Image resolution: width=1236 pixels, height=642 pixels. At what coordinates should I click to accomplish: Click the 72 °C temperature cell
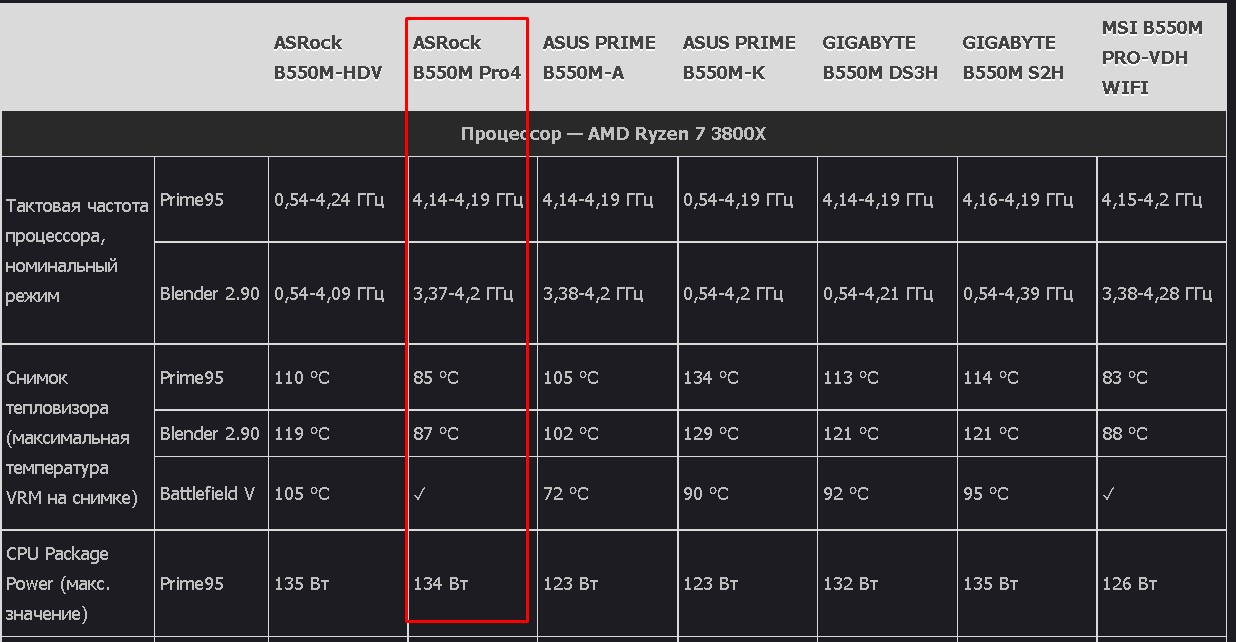point(566,494)
